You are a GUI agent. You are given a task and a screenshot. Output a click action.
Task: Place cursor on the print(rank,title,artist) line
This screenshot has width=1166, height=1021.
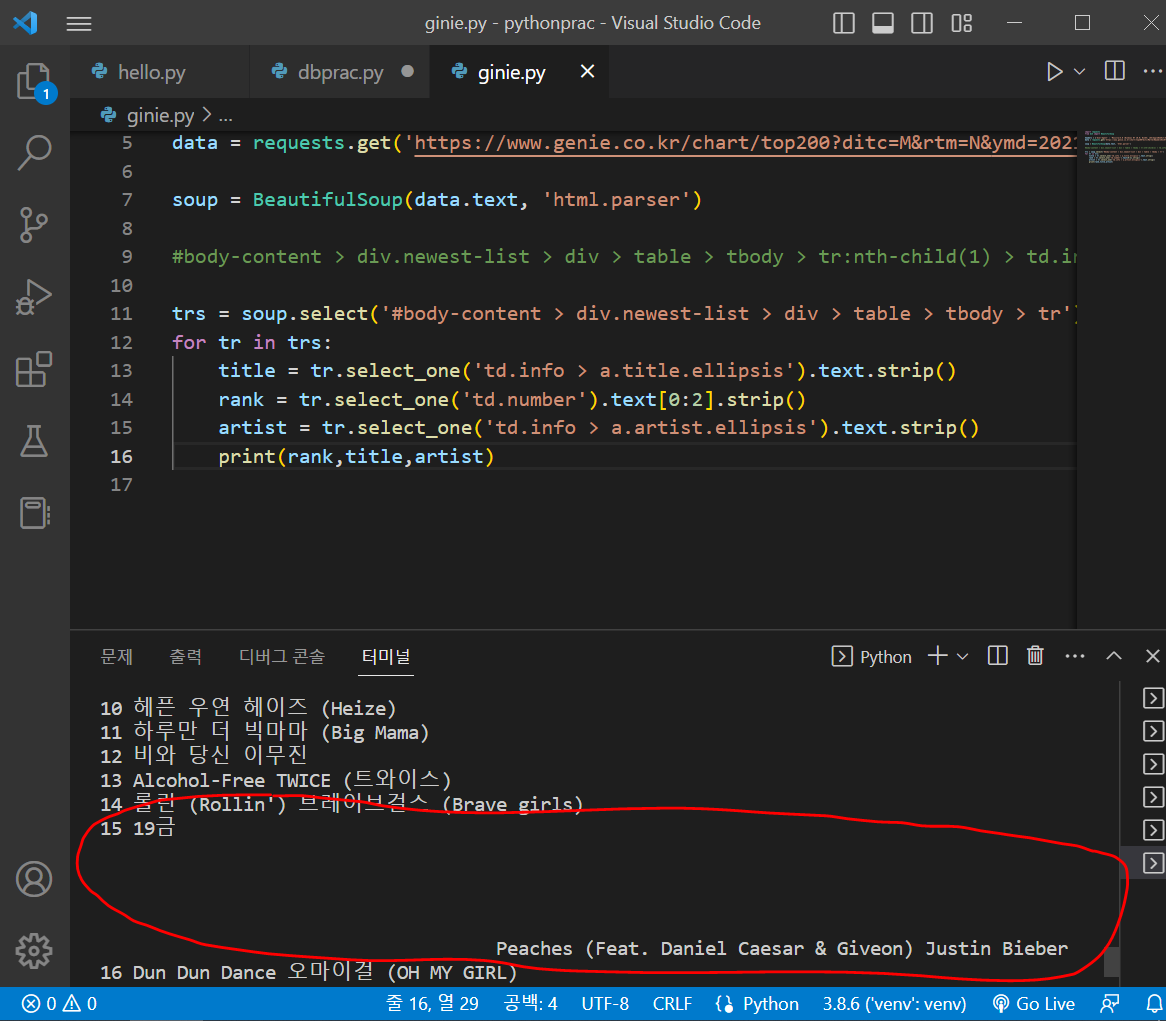[355, 457]
